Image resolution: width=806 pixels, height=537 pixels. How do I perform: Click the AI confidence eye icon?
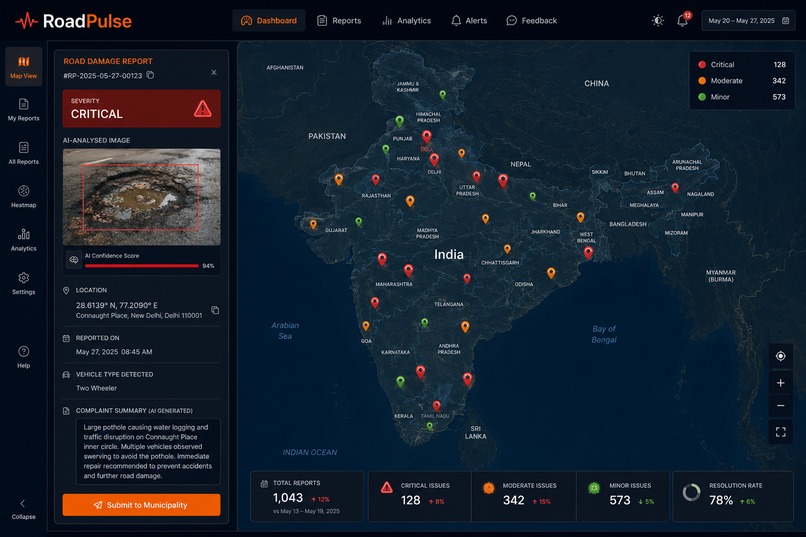click(74, 260)
